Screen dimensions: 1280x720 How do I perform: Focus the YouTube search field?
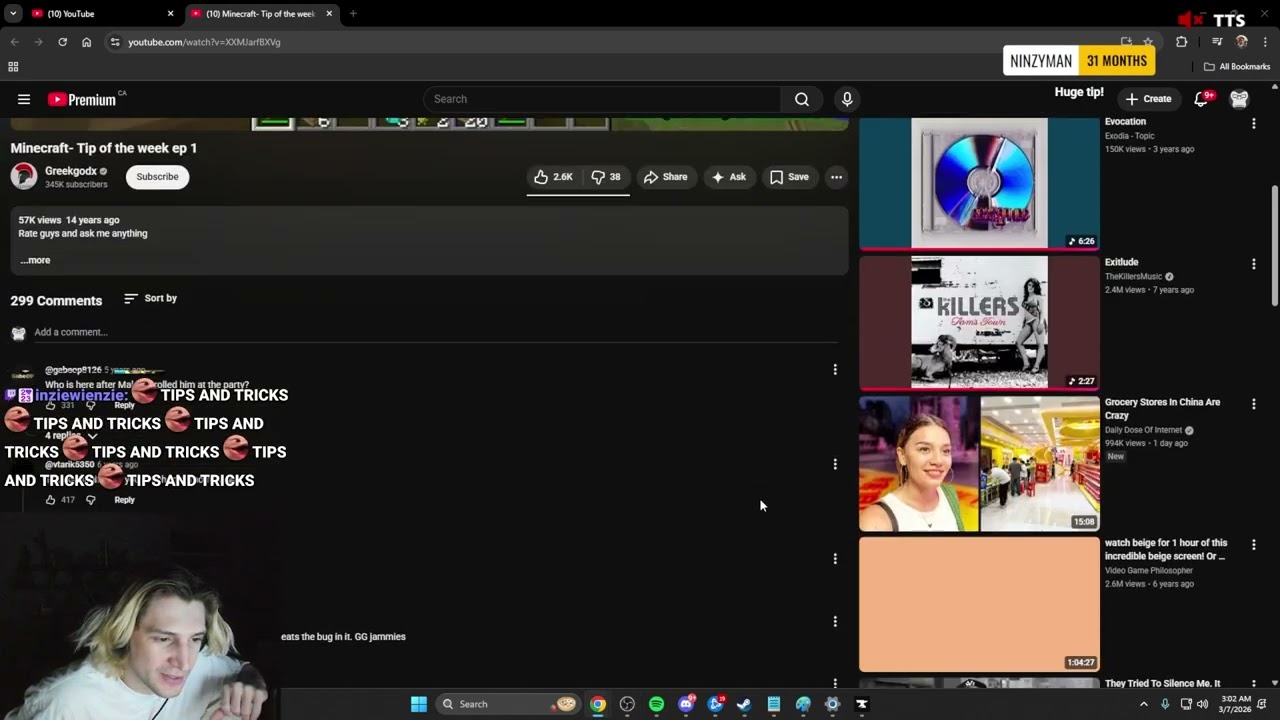(x=603, y=99)
